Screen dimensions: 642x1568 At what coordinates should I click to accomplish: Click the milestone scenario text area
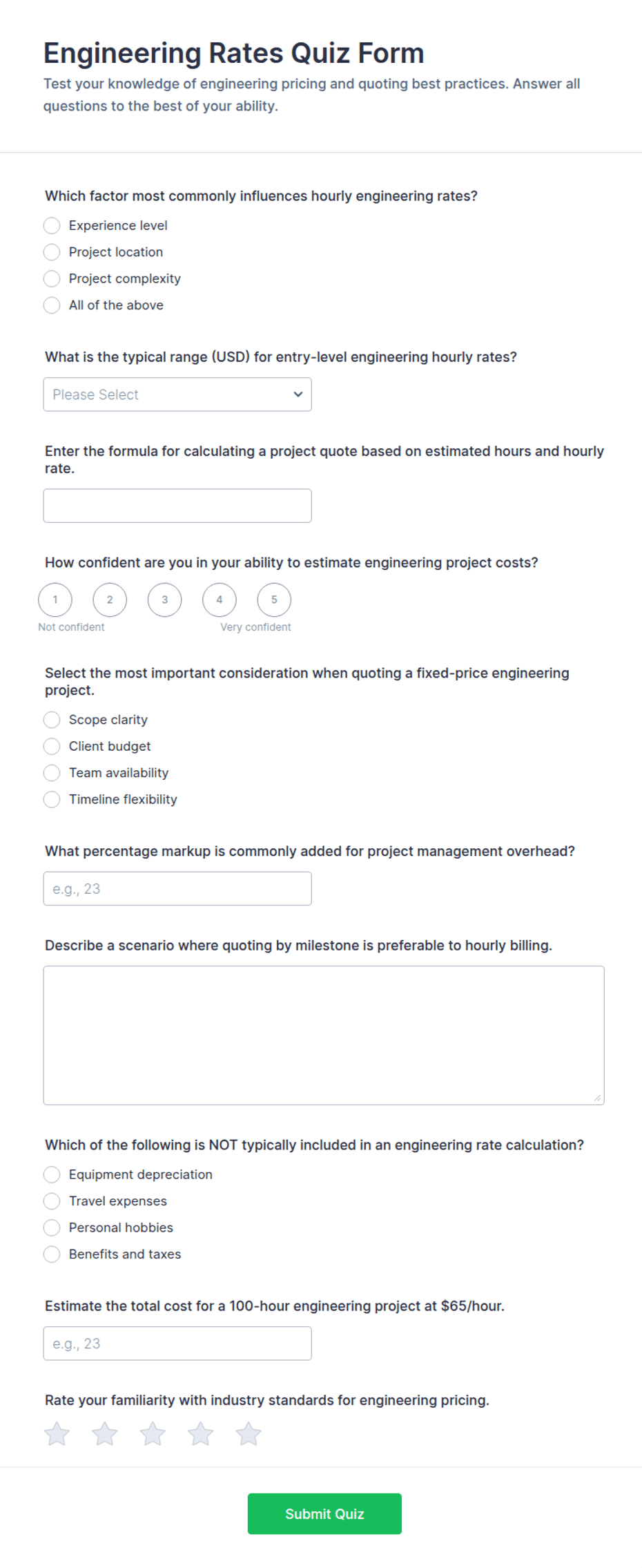click(x=324, y=1035)
